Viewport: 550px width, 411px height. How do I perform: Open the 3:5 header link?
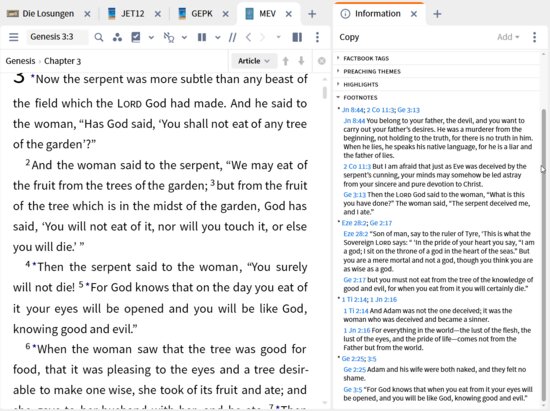pos(372,359)
